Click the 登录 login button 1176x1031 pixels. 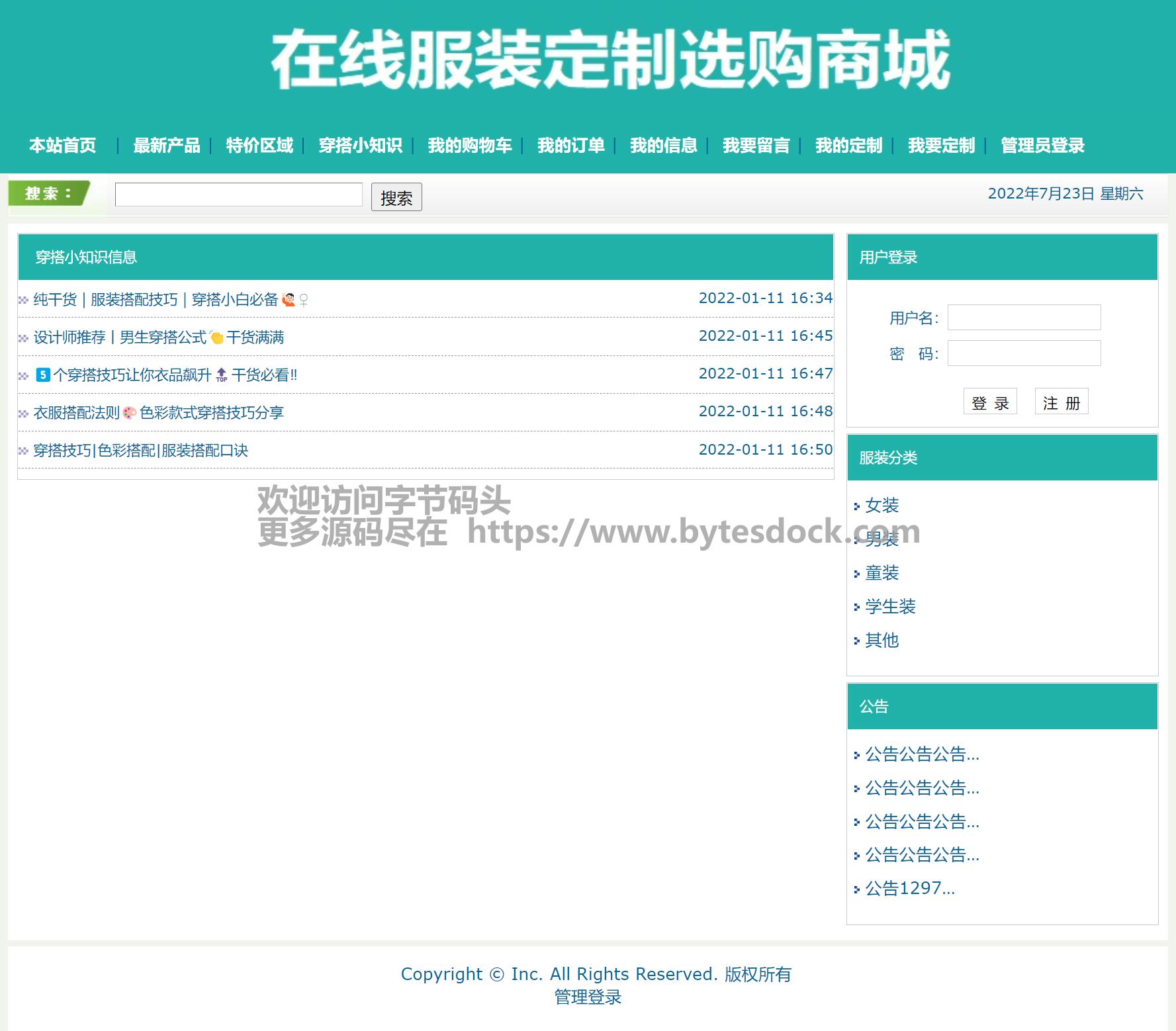[x=989, y=402]
